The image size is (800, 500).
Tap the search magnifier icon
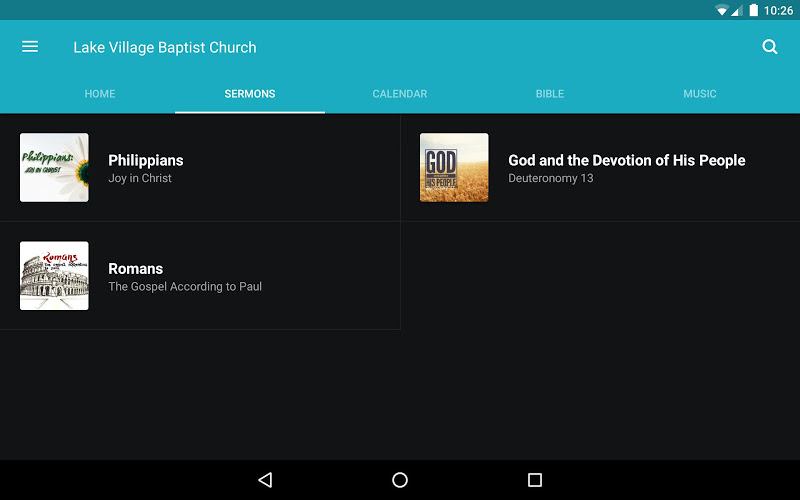coord(769,47)
